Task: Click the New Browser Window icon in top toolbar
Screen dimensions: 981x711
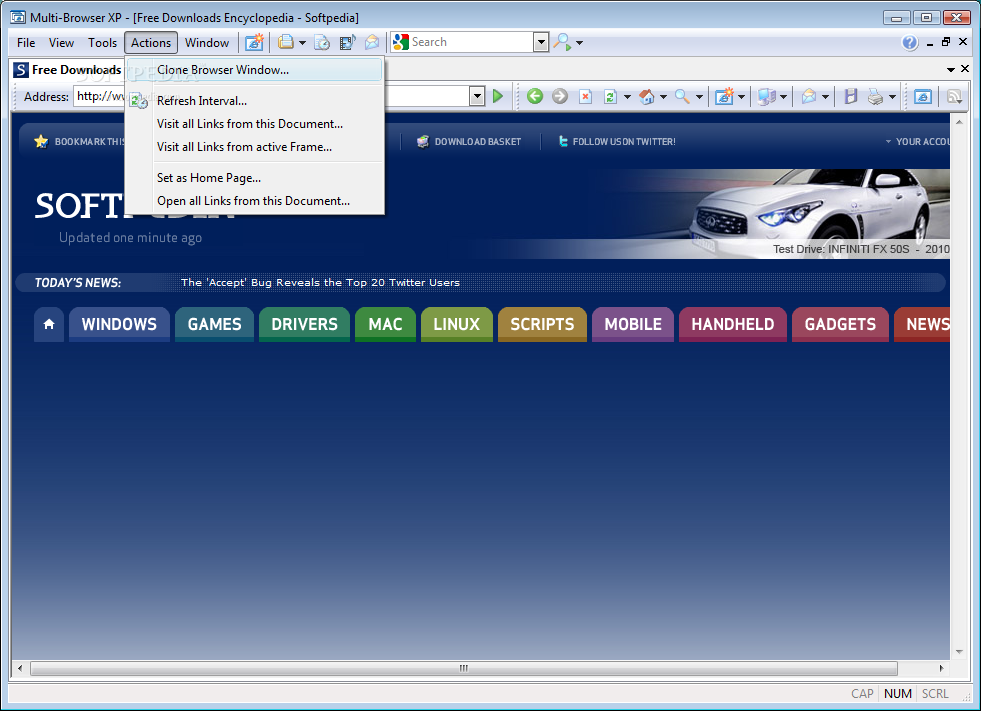Action: coord(254,43)
